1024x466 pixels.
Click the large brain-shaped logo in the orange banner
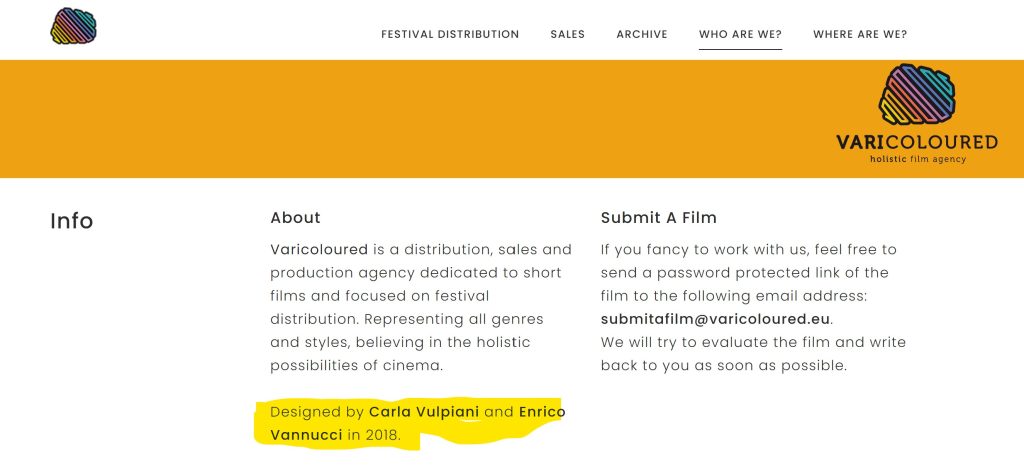click(916, 97)
